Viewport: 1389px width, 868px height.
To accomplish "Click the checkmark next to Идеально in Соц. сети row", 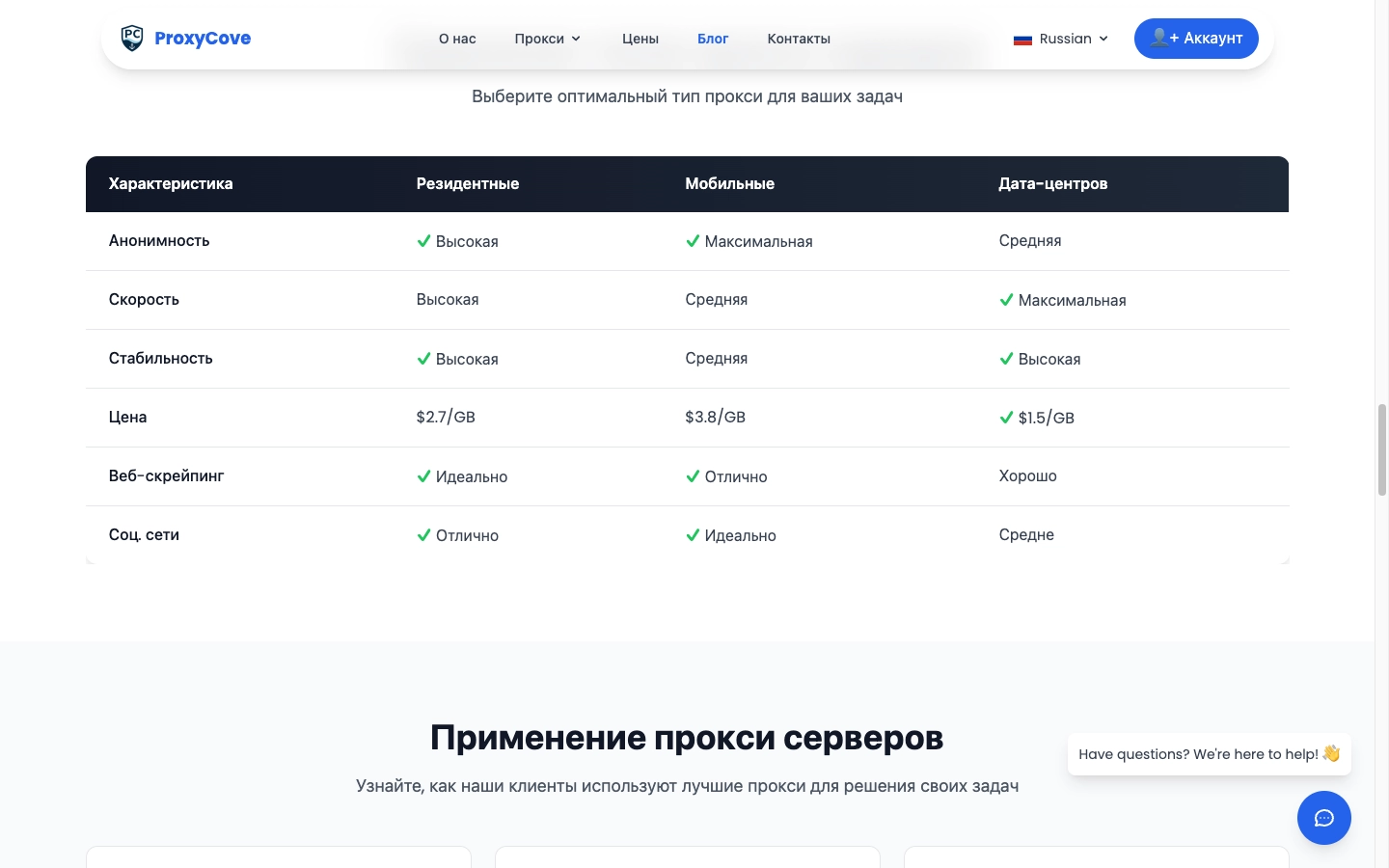I will tap(693, 535).
